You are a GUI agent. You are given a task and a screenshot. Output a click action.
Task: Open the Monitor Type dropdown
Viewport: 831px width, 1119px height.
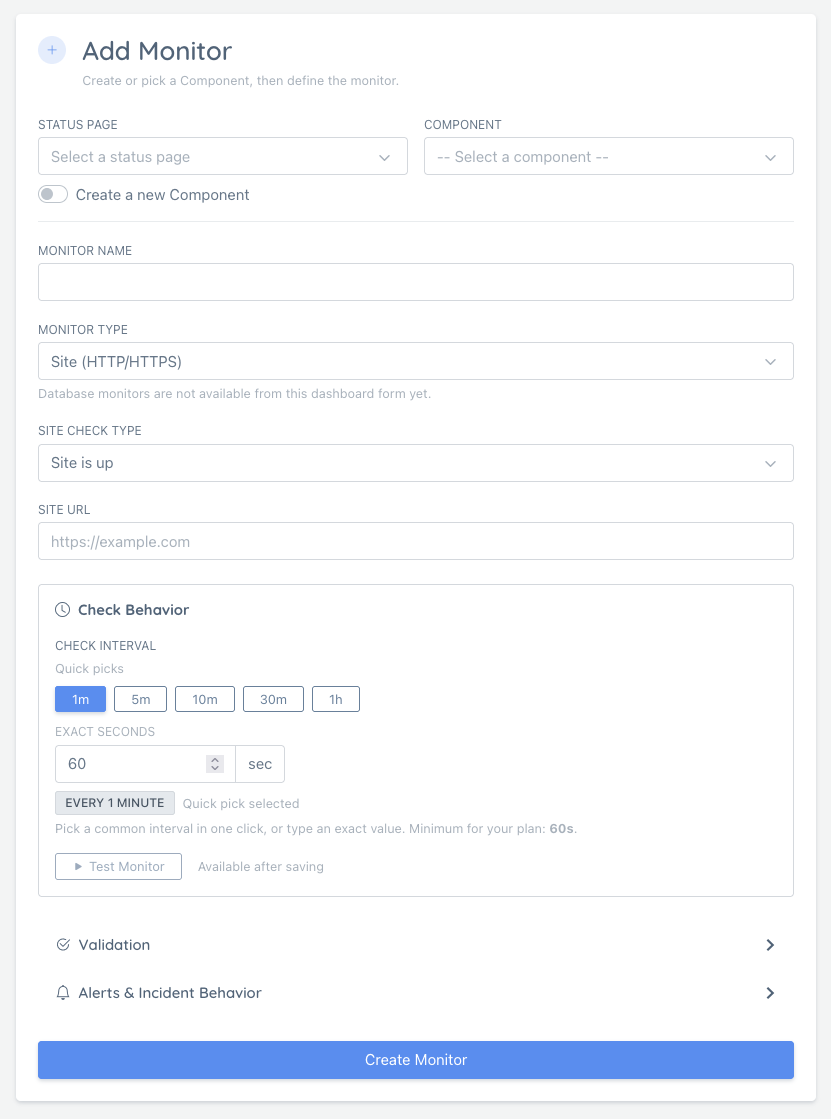pyautogui.click(x=415, y=361)
